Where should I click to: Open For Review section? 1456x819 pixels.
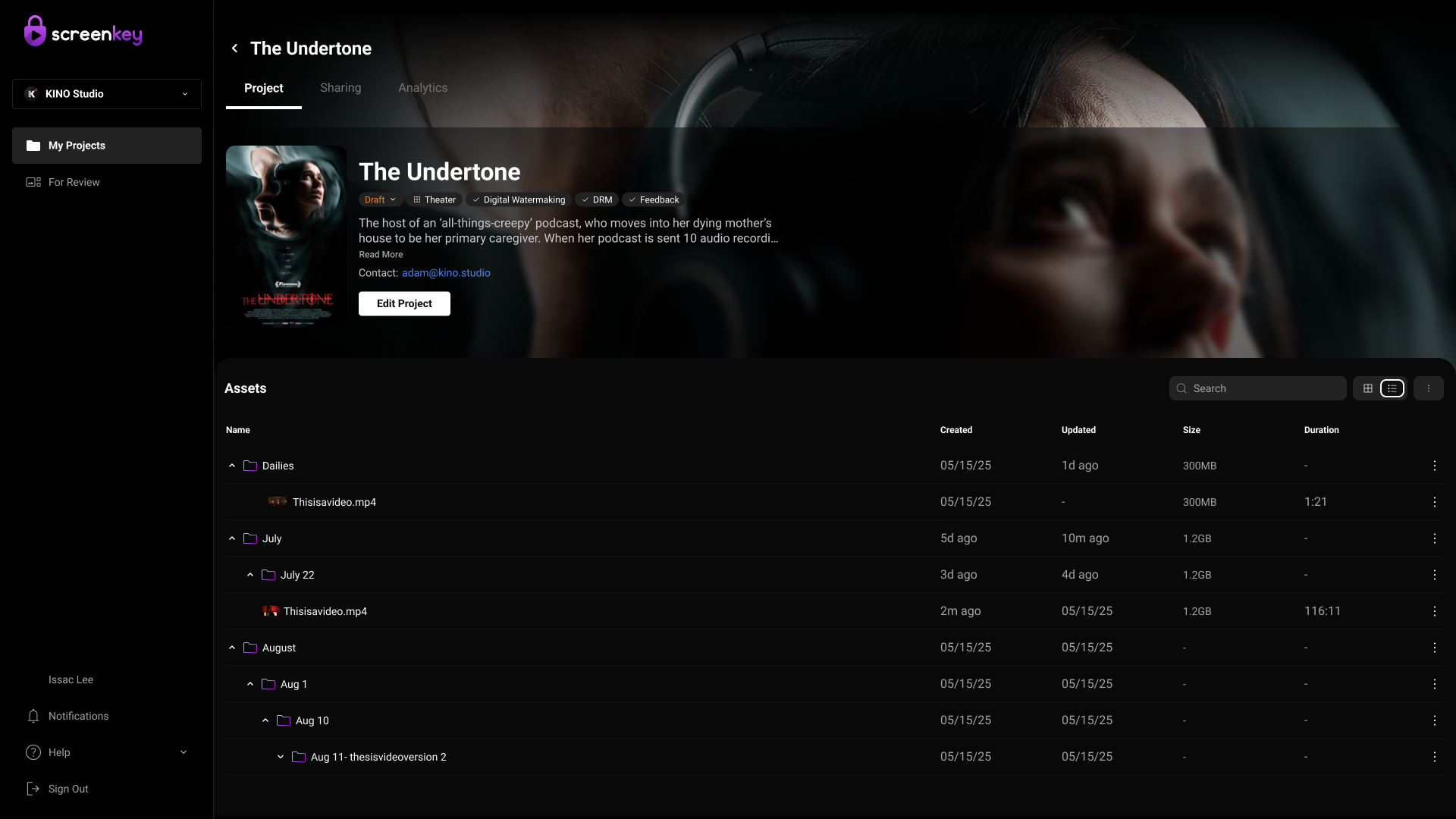pos(74,182)
